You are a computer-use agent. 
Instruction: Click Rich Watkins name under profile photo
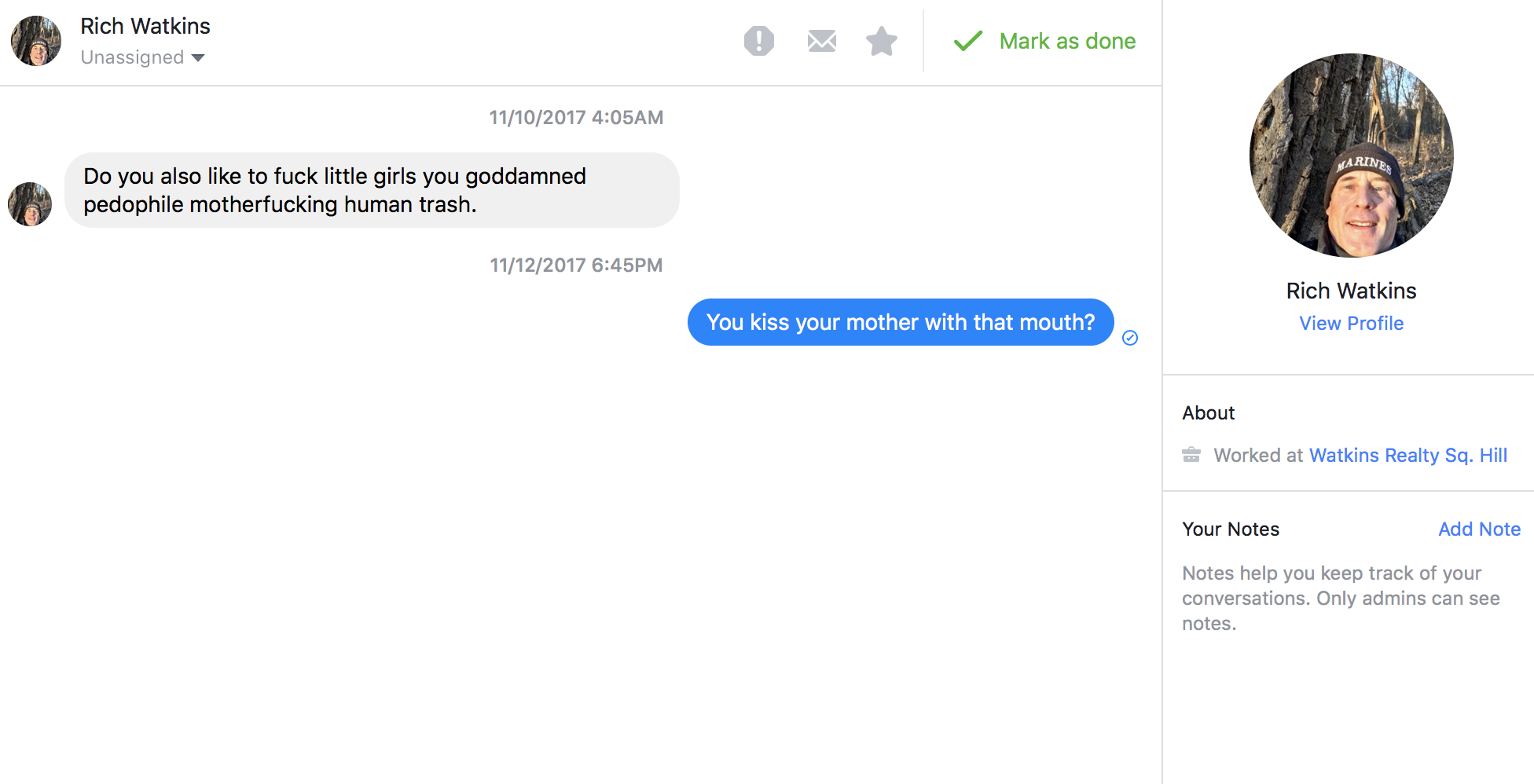point(1351,291)
